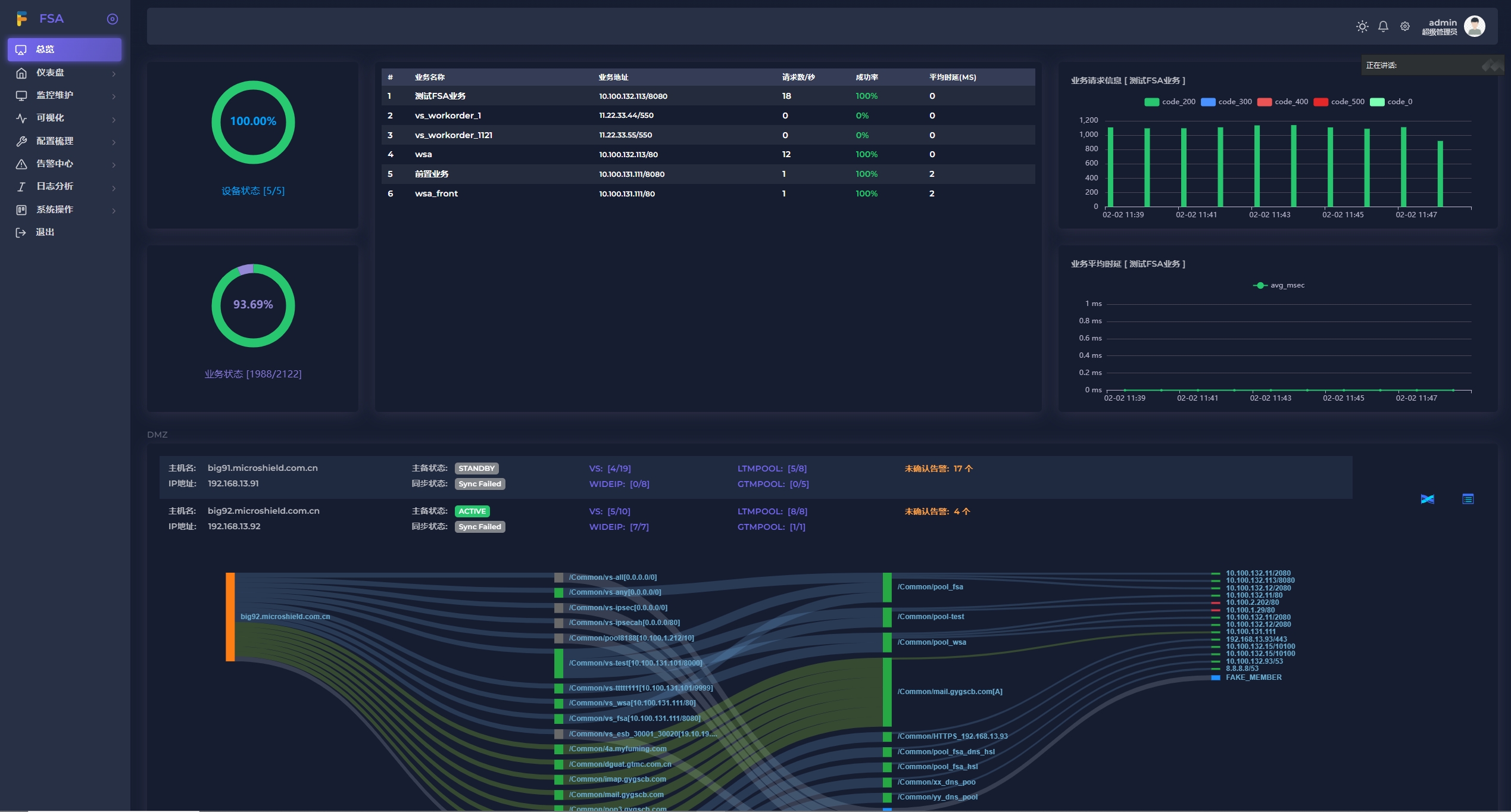Click the STANDBY status badge for big91
This screenshot has height=812, width=1511.
tap(476, 469)
